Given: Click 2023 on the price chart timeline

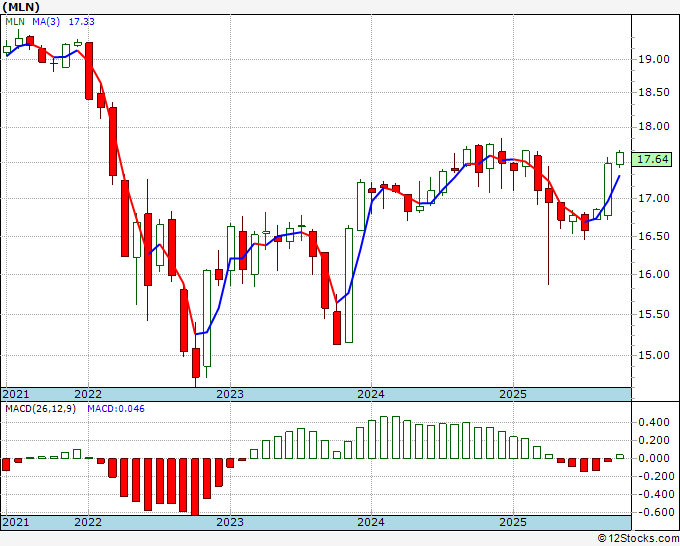Looking at the screenshot, I should pyautogui.click(x=230, y=394).
